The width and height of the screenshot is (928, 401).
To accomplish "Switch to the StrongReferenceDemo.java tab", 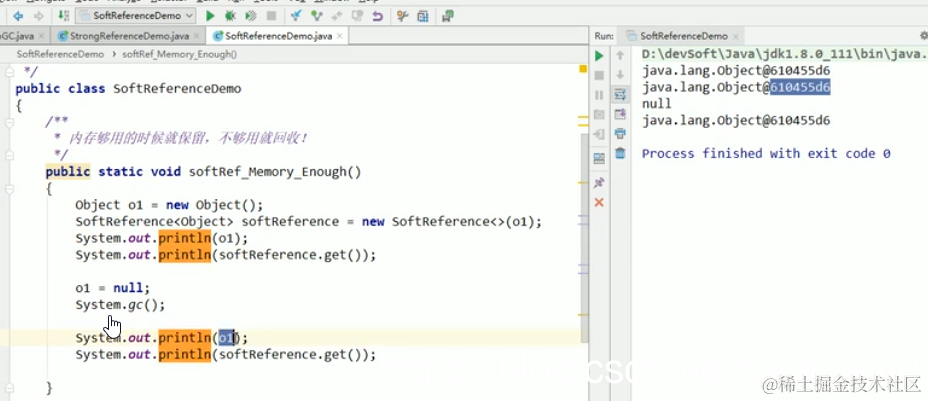I will pos(129,36).
